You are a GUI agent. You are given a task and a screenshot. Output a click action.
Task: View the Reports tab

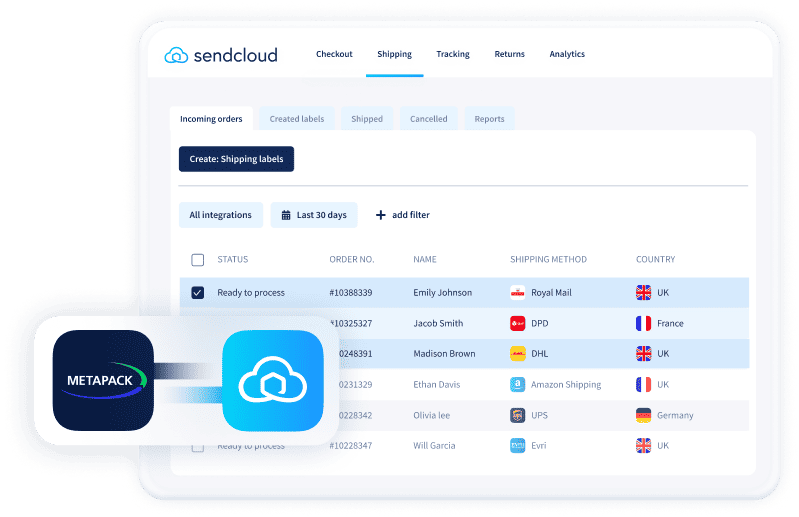pos(489,119)
